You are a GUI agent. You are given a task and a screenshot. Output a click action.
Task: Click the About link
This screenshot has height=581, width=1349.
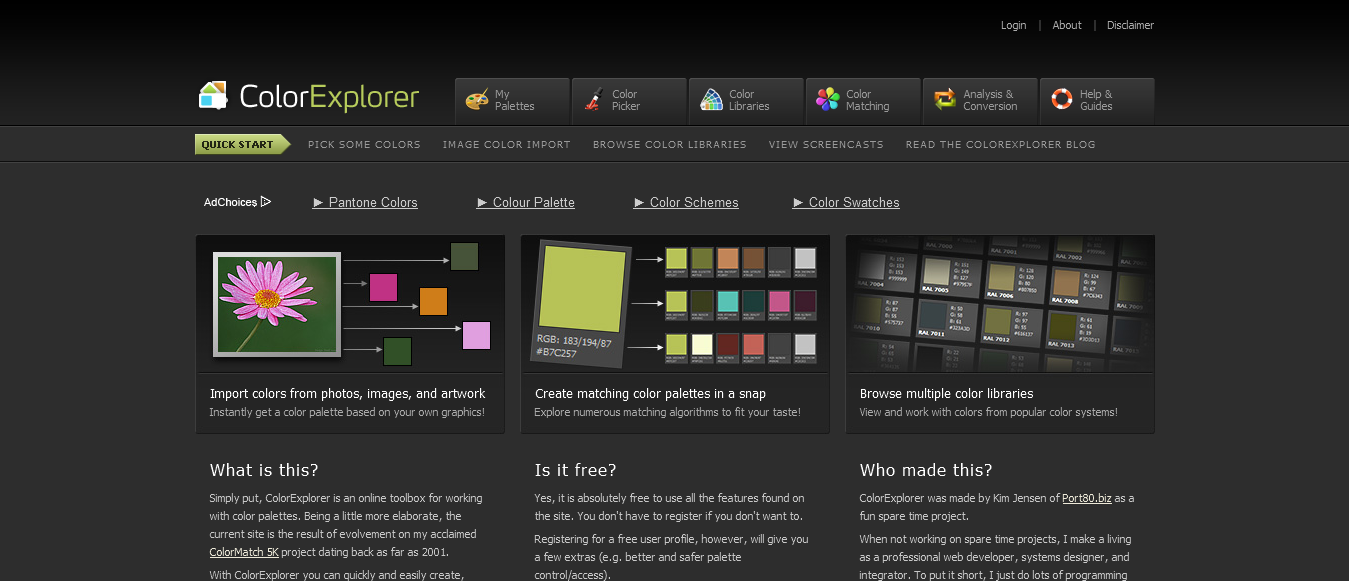[1067, 25]
